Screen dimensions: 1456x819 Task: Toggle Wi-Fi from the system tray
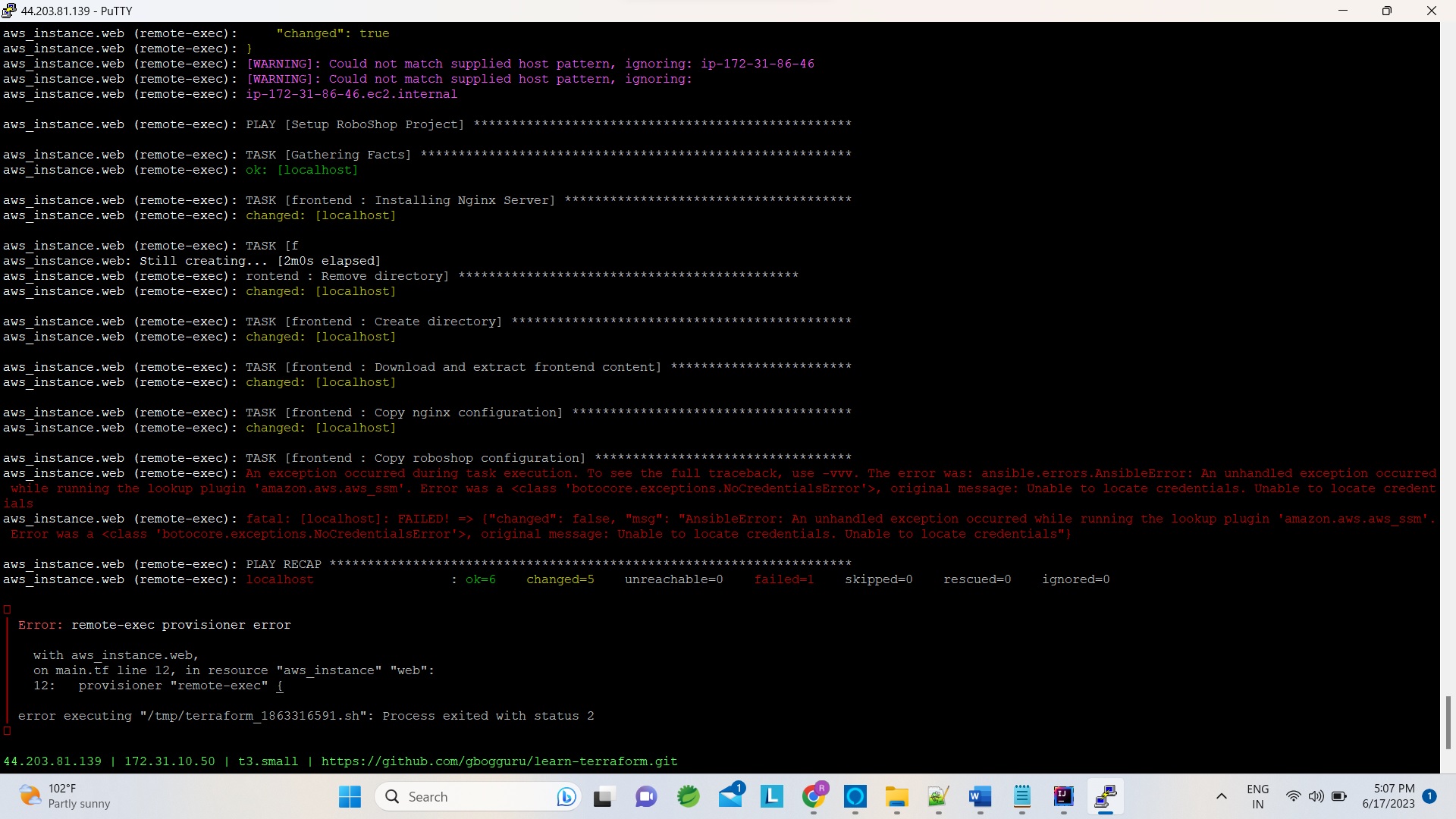pyautogui.click(x=1294, y=797)
